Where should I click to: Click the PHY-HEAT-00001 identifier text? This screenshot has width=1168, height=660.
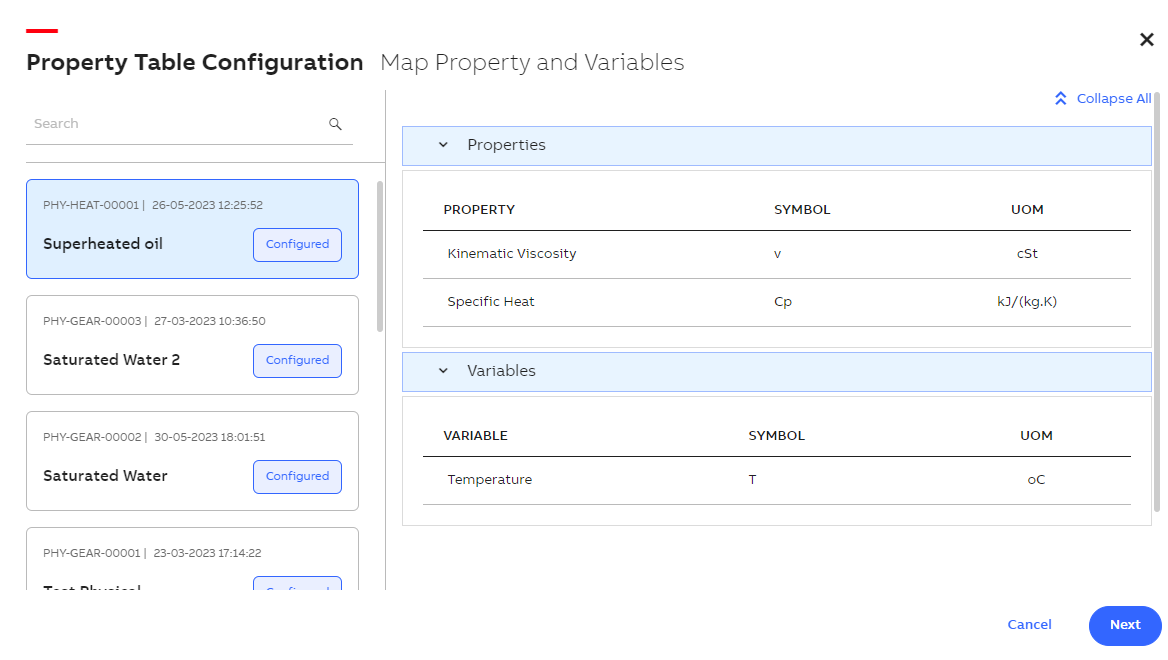click(91, 205)
